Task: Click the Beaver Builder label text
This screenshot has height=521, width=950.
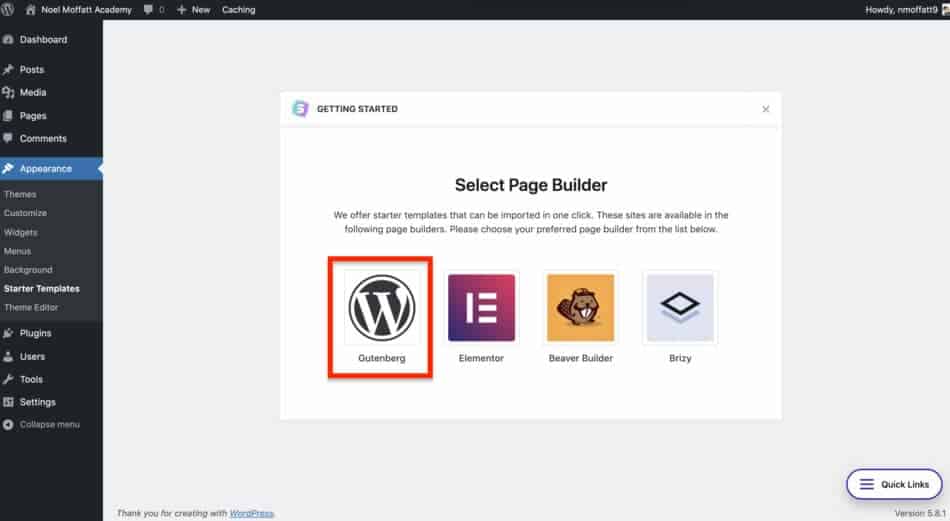Action: click(580, 358)
